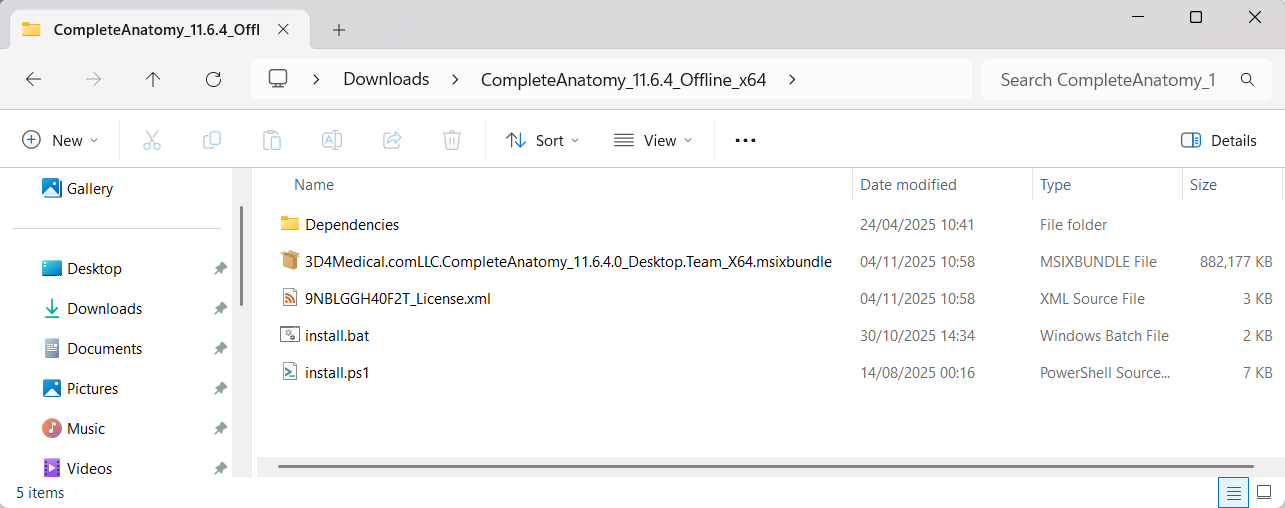Switch to details list view icon
This screenshot has width=1285, height=508.
(x=1234, y=492)
